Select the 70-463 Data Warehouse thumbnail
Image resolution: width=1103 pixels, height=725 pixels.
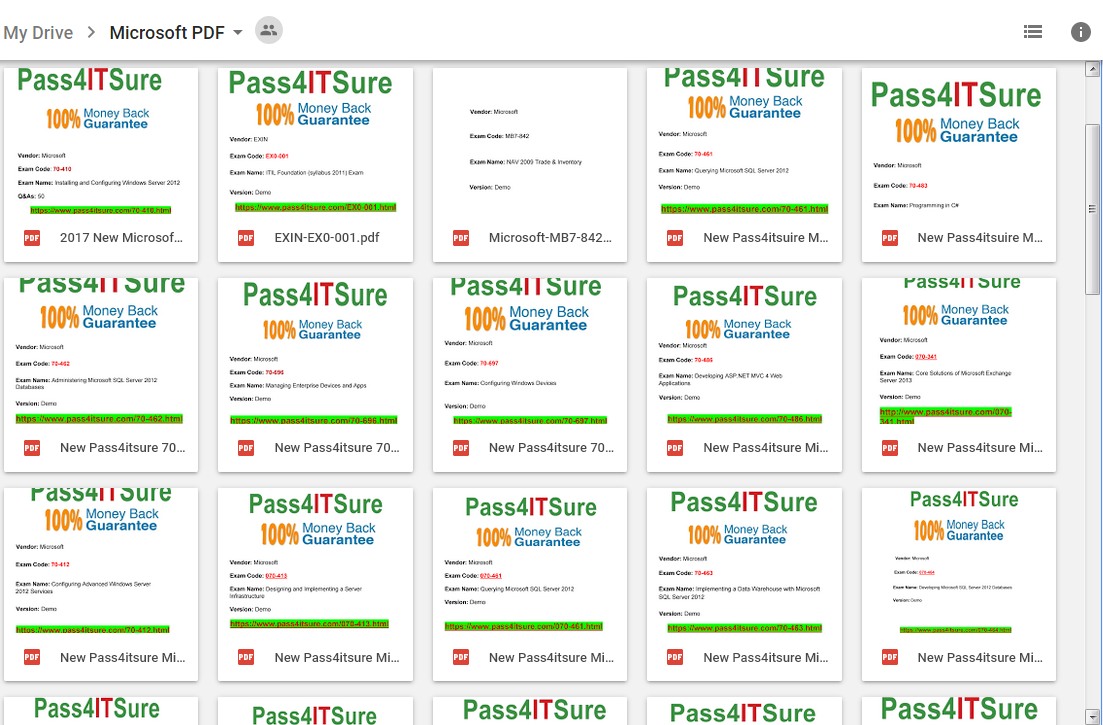744,561
